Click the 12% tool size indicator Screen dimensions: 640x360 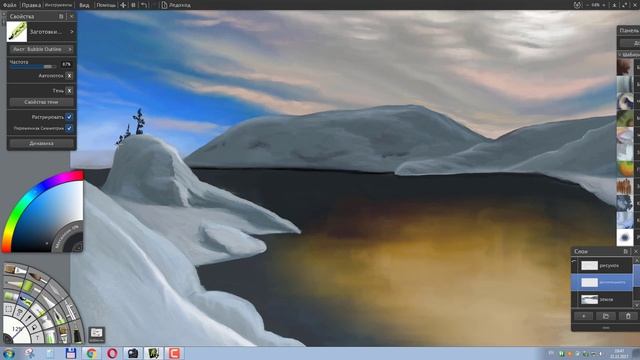click(16, 329)
